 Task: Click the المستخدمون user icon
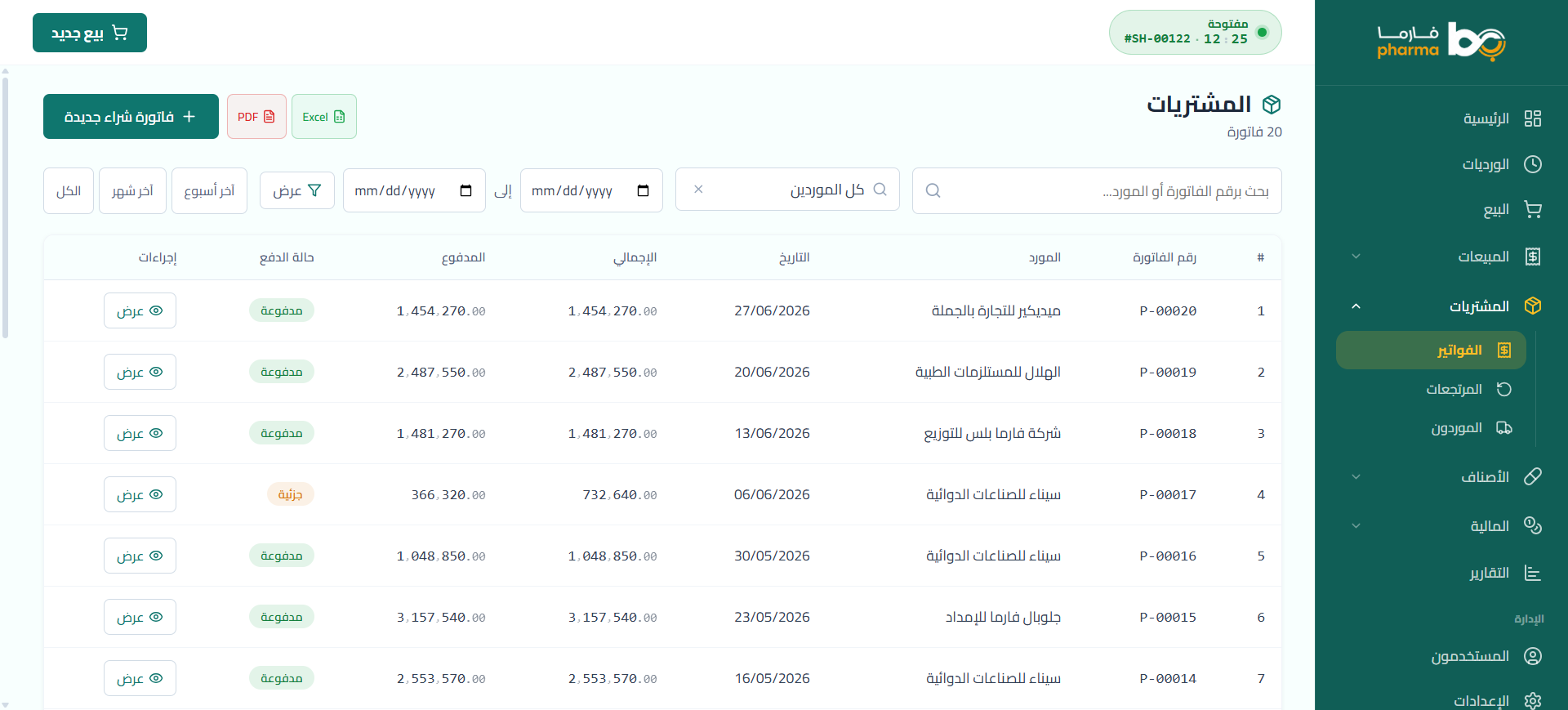tap(1533, 656)
